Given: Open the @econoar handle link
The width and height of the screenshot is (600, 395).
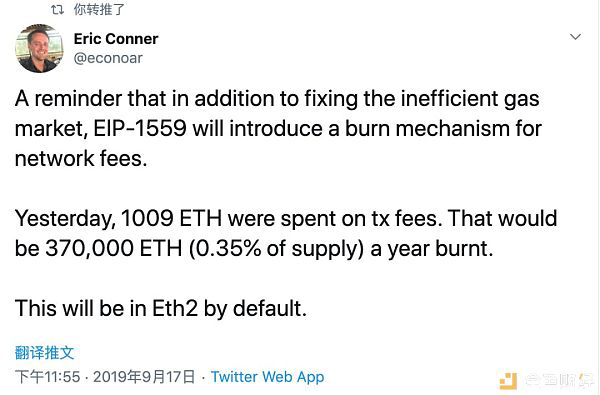Looking at the screenshot, I should pyautogui.click(x=108, y=58).
